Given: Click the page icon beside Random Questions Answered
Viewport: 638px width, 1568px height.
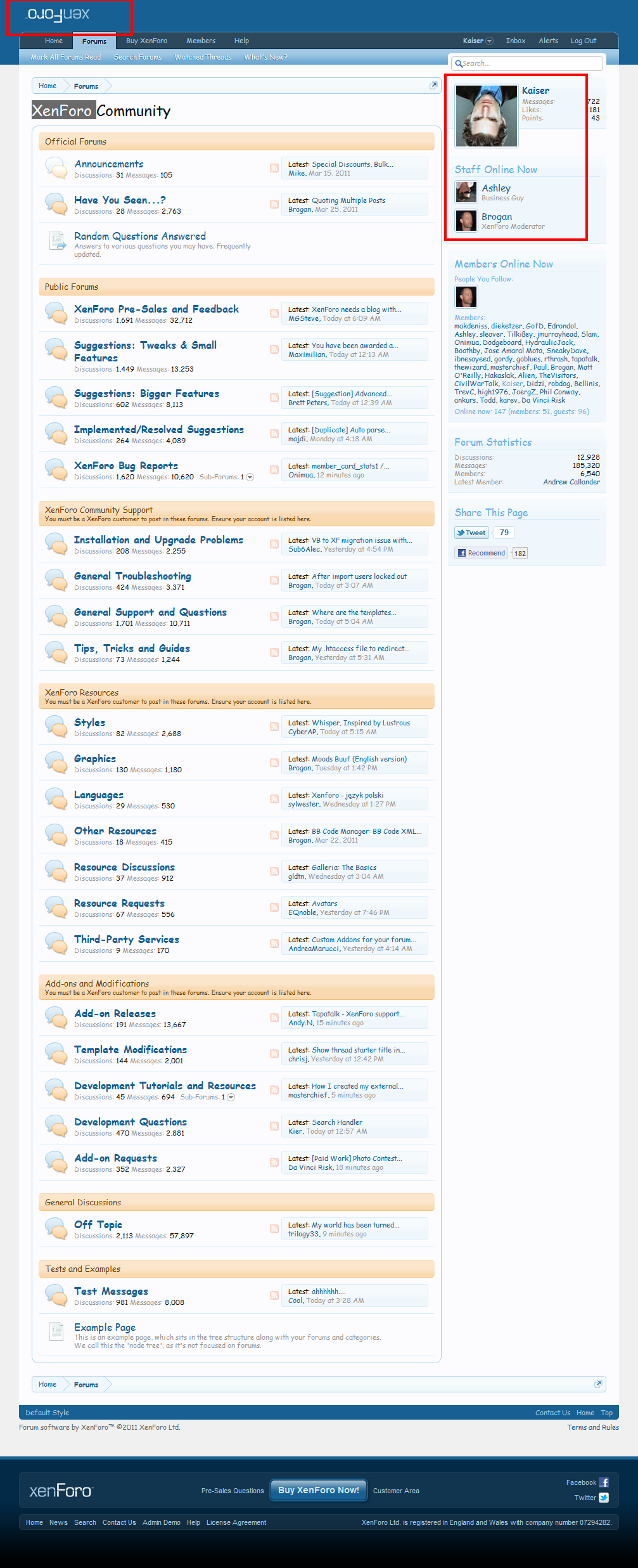Looking at the screenshot, I should [57, 240].
